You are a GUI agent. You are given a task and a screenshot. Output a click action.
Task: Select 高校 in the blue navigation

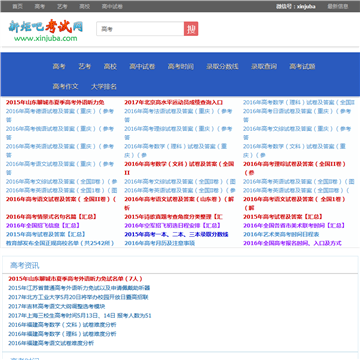(110, 66)
